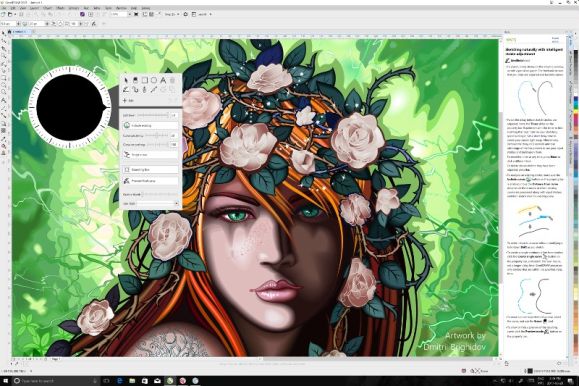Click the Add button in floating toolbox
579x386 pixels.
tap(128, 100)
